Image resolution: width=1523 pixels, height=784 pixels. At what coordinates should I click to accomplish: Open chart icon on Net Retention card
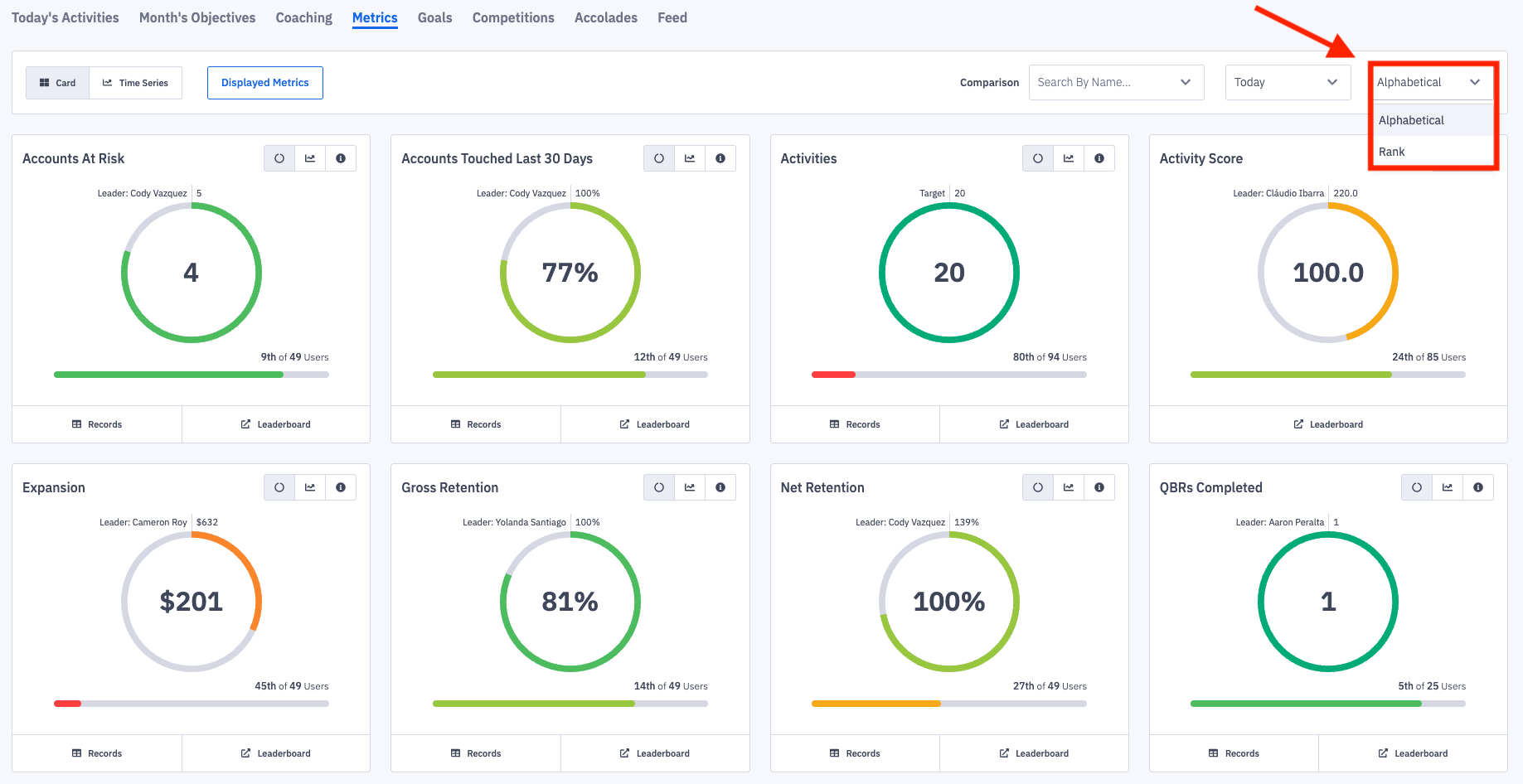click(1069, 487)
